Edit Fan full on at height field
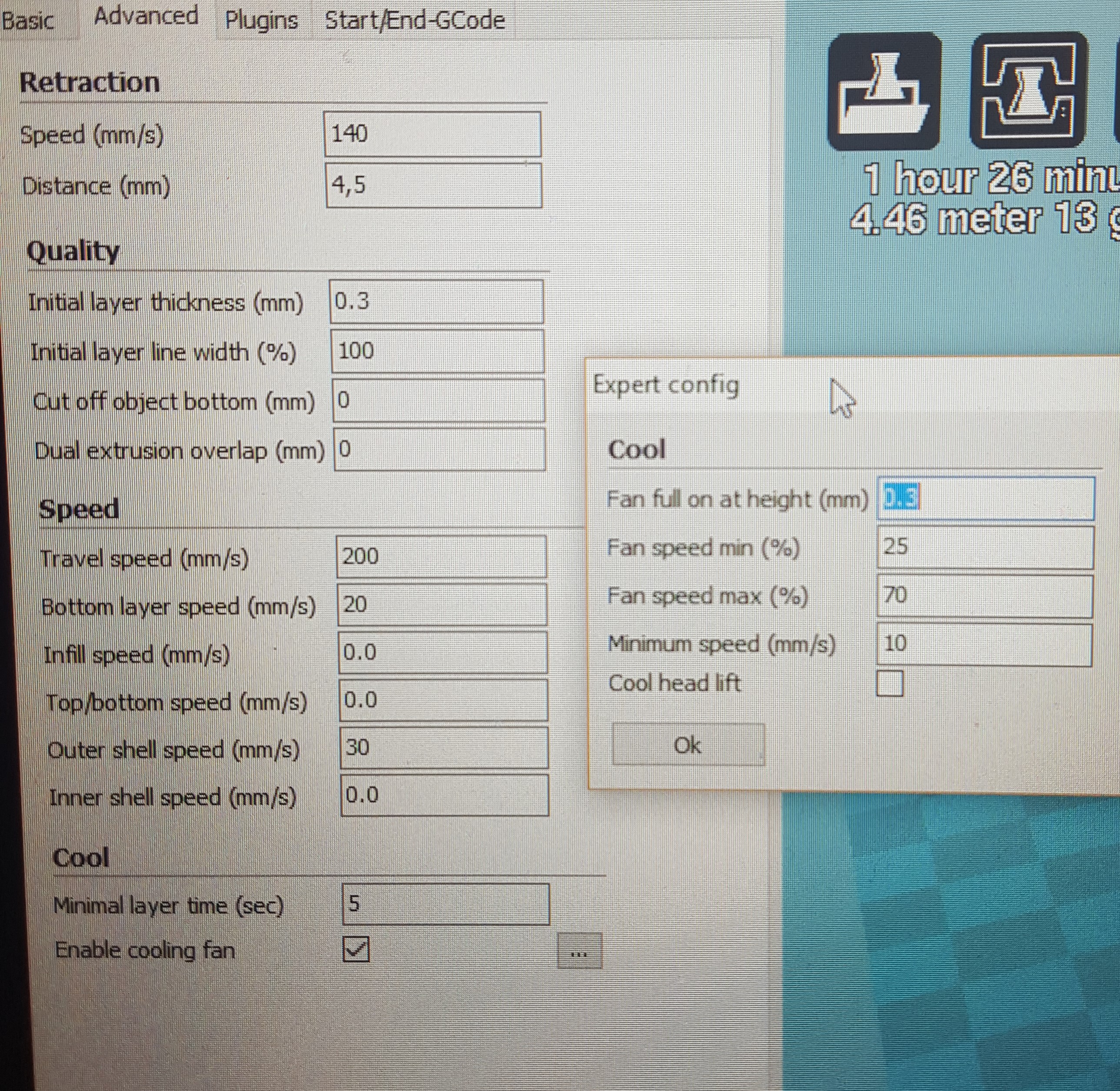Viewport: 1120px width, 1091px height. (985, 498)
